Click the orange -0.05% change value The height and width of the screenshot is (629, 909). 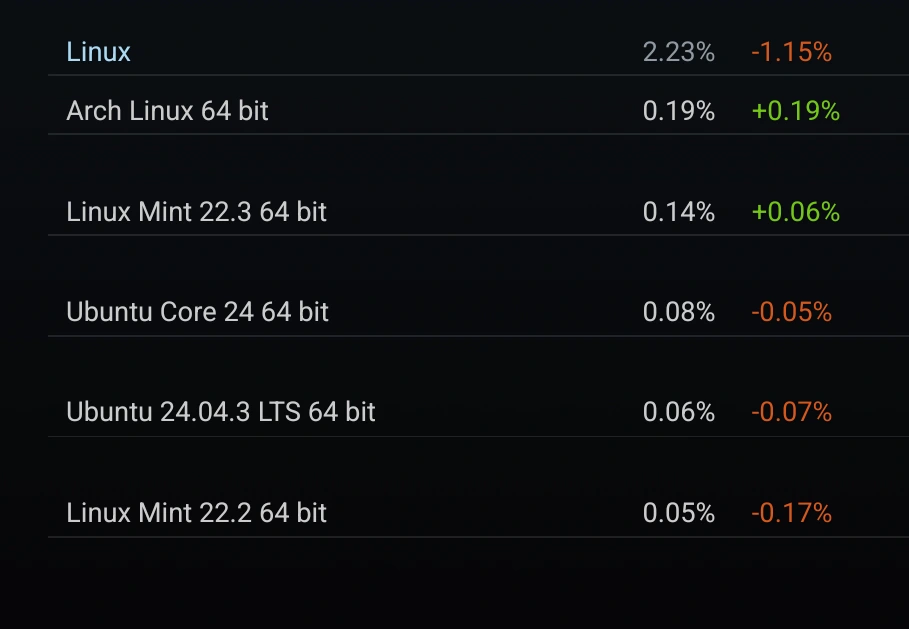pos(791,312)
